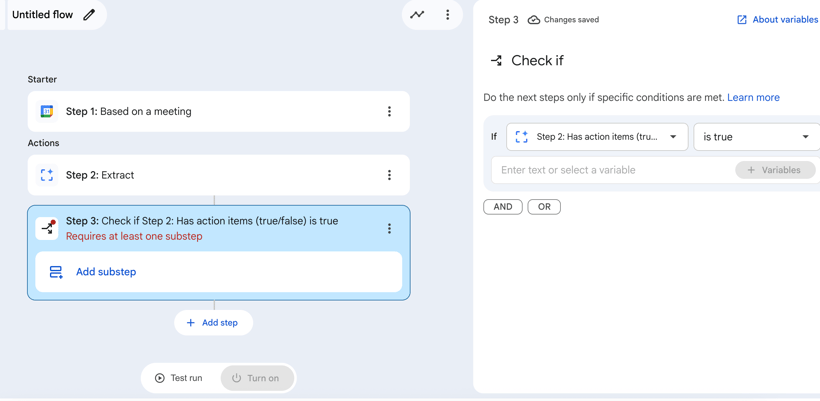Start a Test run
The image size is (820, 401).
[179, 378]
